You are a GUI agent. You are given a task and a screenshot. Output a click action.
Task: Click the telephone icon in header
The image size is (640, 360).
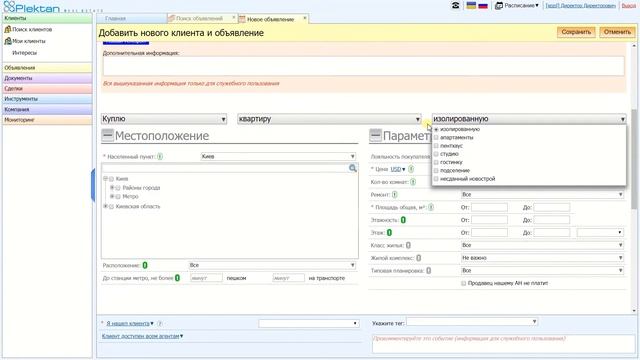tap(456, 6)
